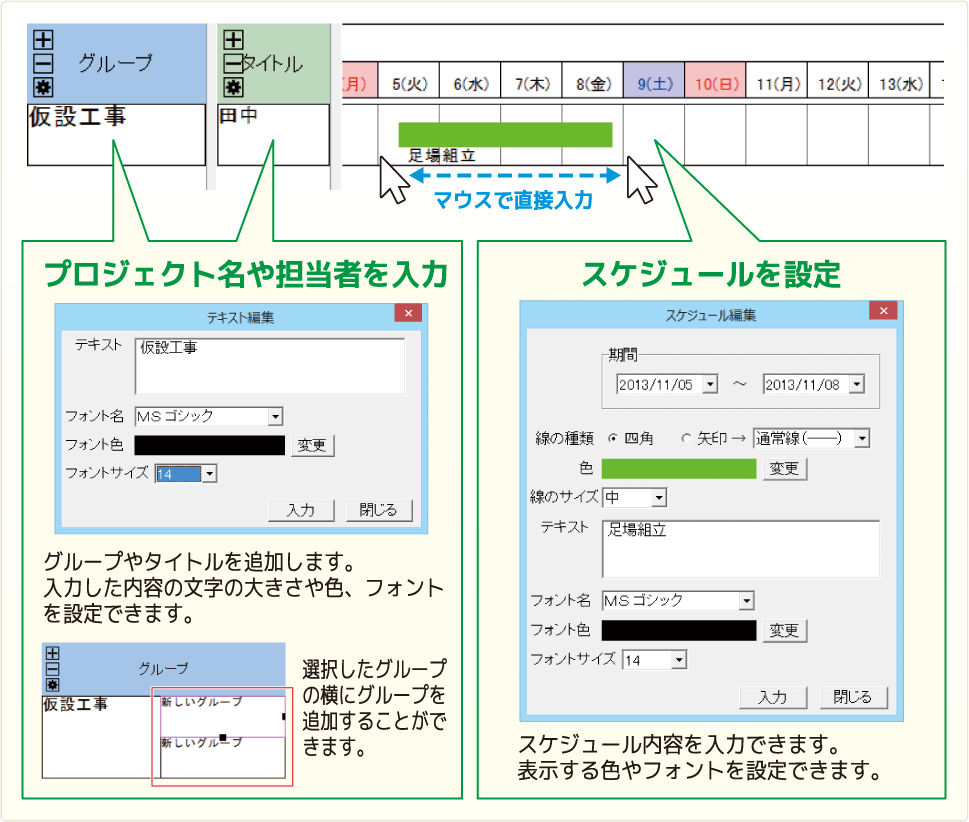Select the 四角 line type radio button
The image size is (969, 822).
point(613,438)
